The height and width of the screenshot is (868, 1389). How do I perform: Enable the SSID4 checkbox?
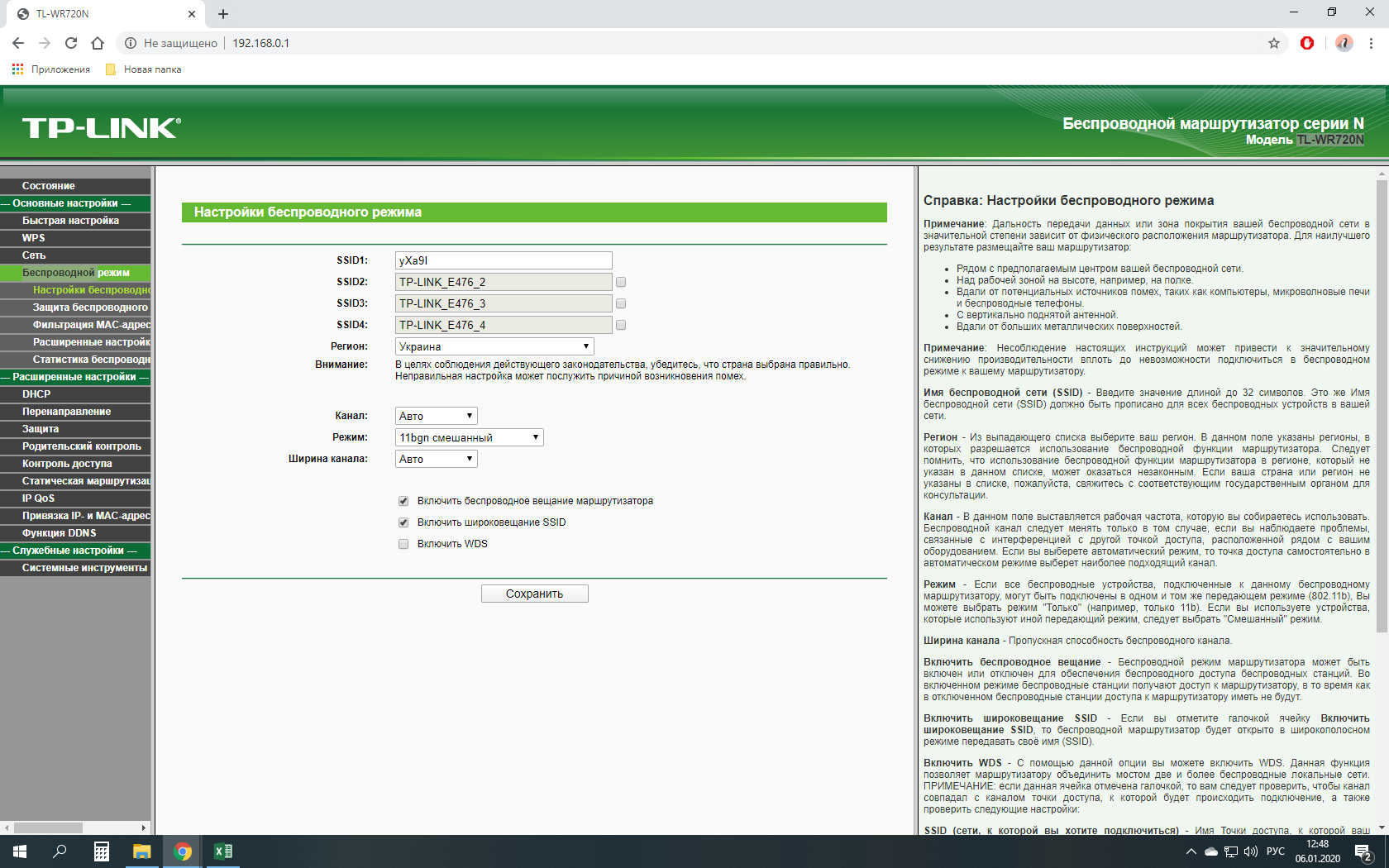621,325
